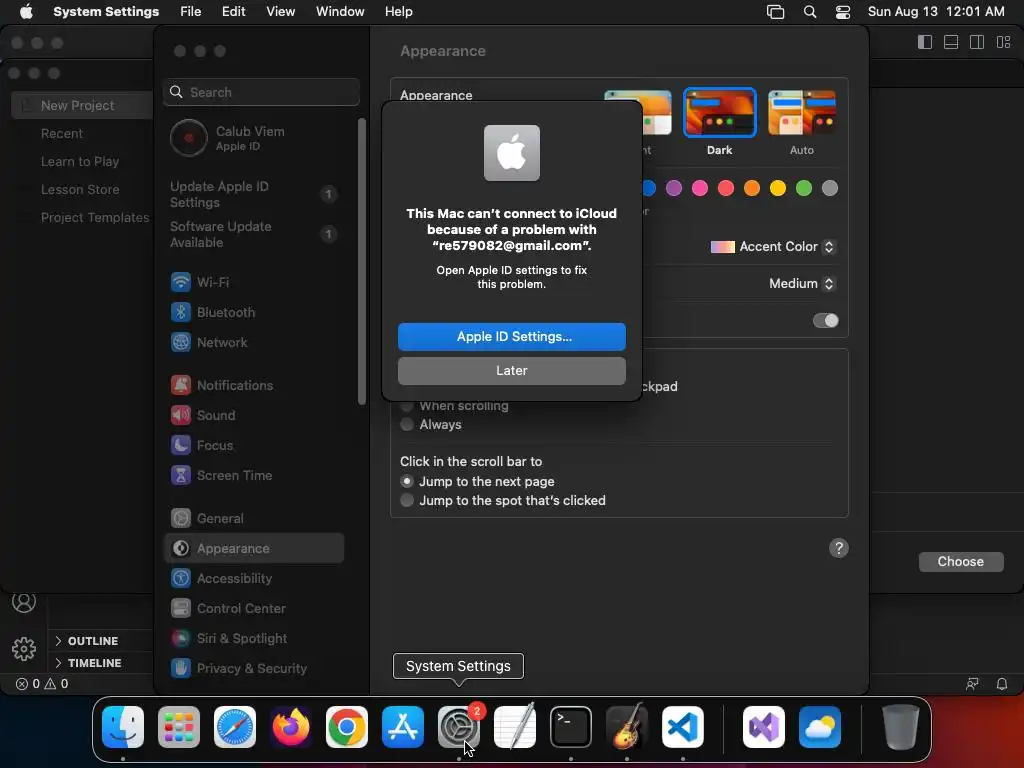Screen dimensions: 1024x768
Task: Pick the purple accent color
Action: pyautogui.click(x=674, y=189)
